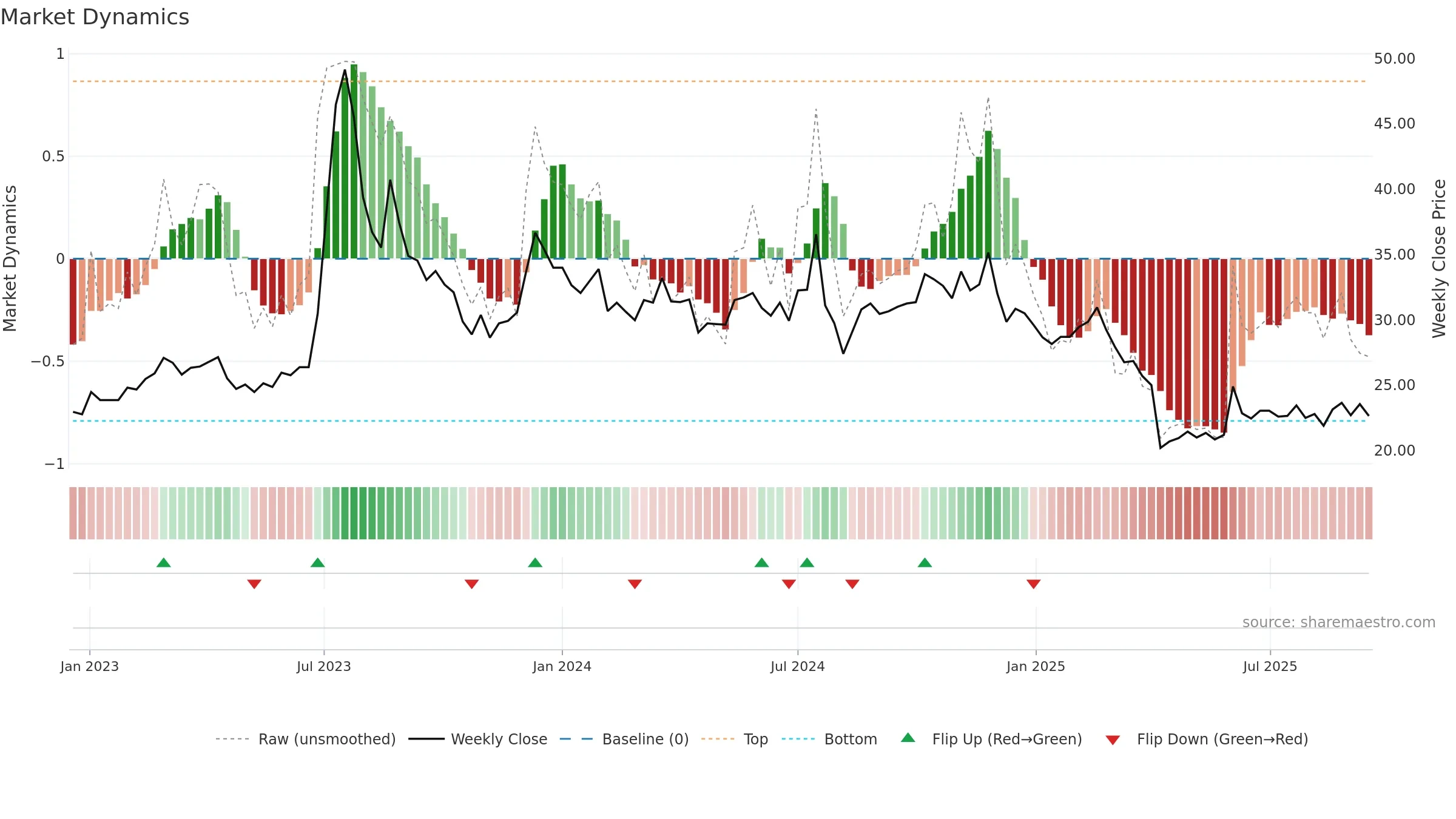The image size is (1456, 819).
Task: Click the '50.00' price axis tick
Action: [x=1395, y=58]
